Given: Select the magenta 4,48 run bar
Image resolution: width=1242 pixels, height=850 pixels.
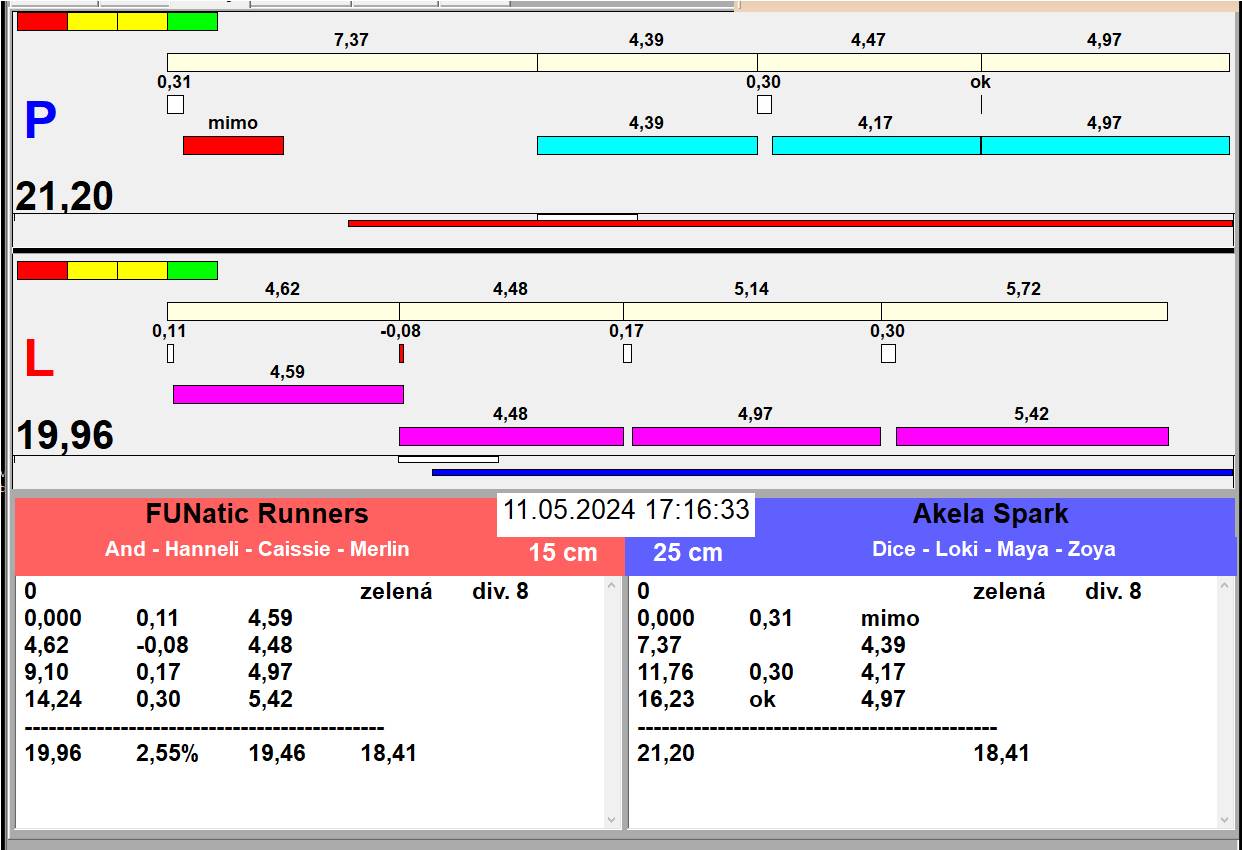Looking at the screenshot, I should point(511,436).
